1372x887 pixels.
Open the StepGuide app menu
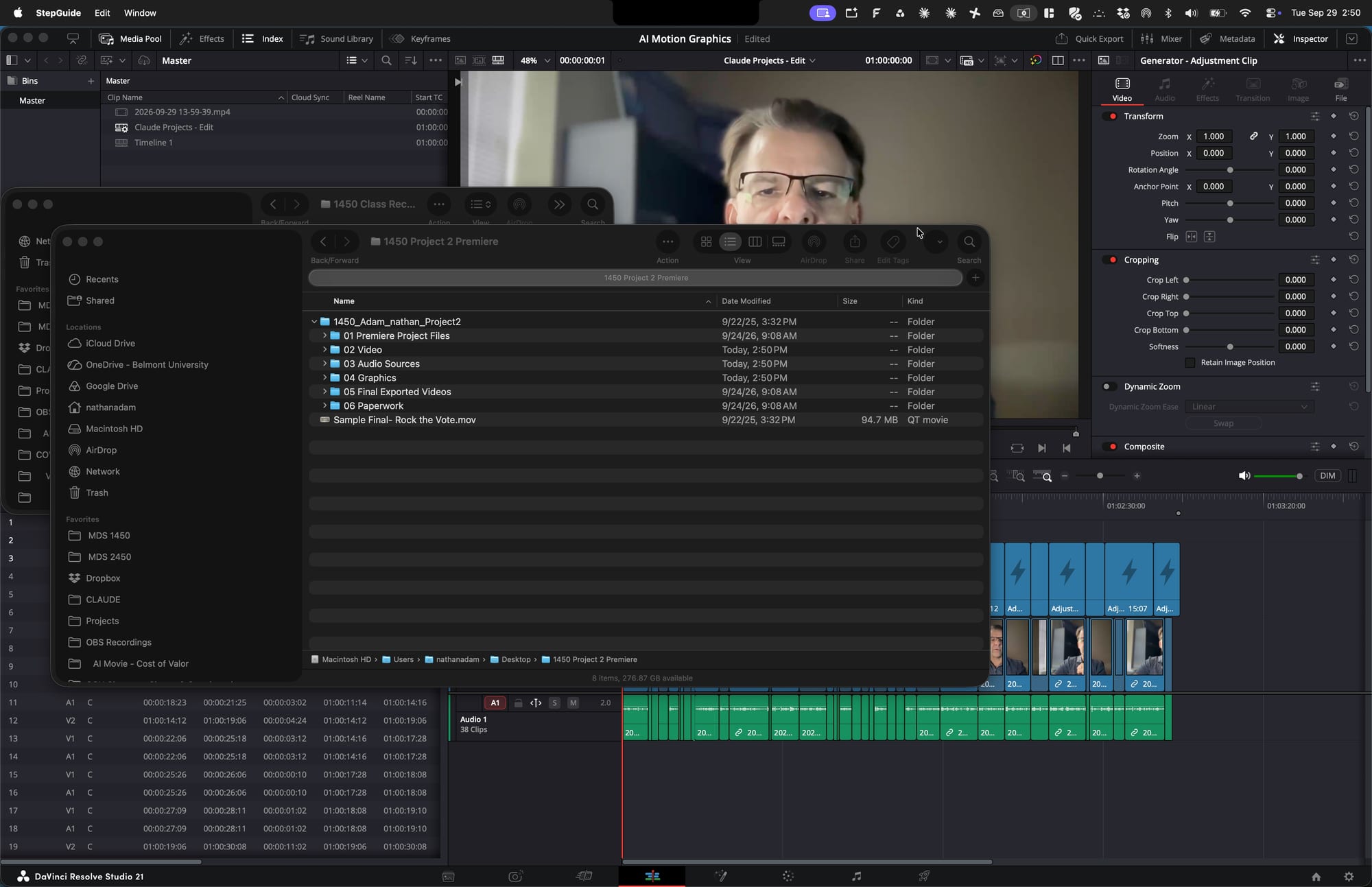(x=58, y=12)
